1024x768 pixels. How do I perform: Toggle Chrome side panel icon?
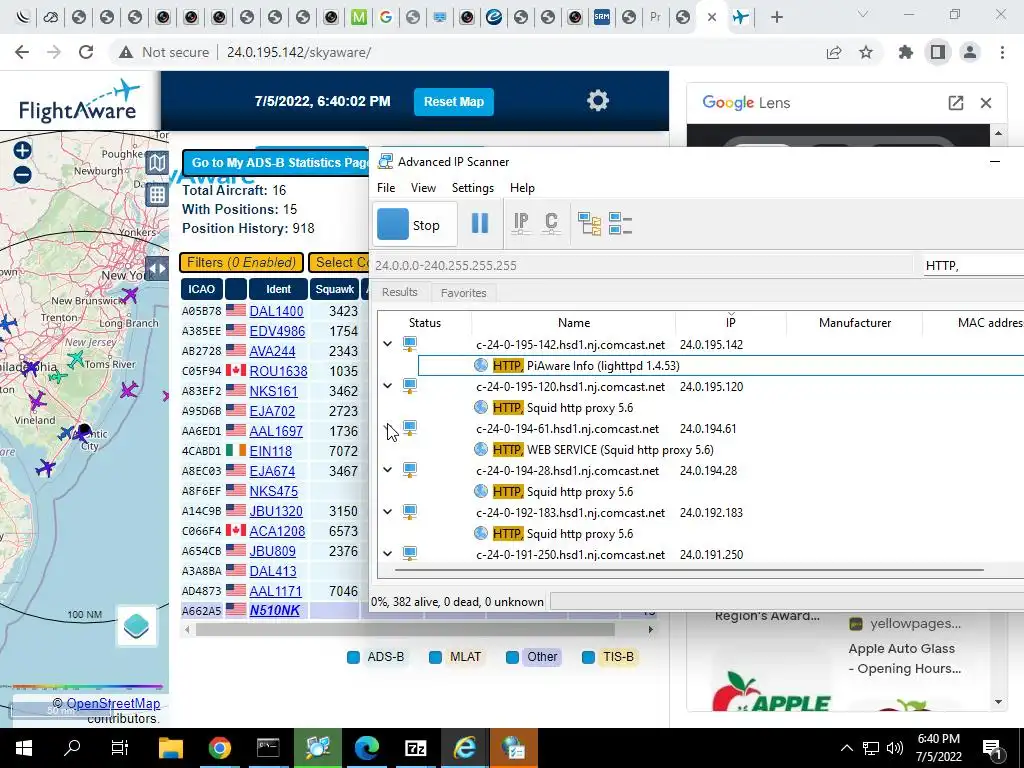[938, 52]
